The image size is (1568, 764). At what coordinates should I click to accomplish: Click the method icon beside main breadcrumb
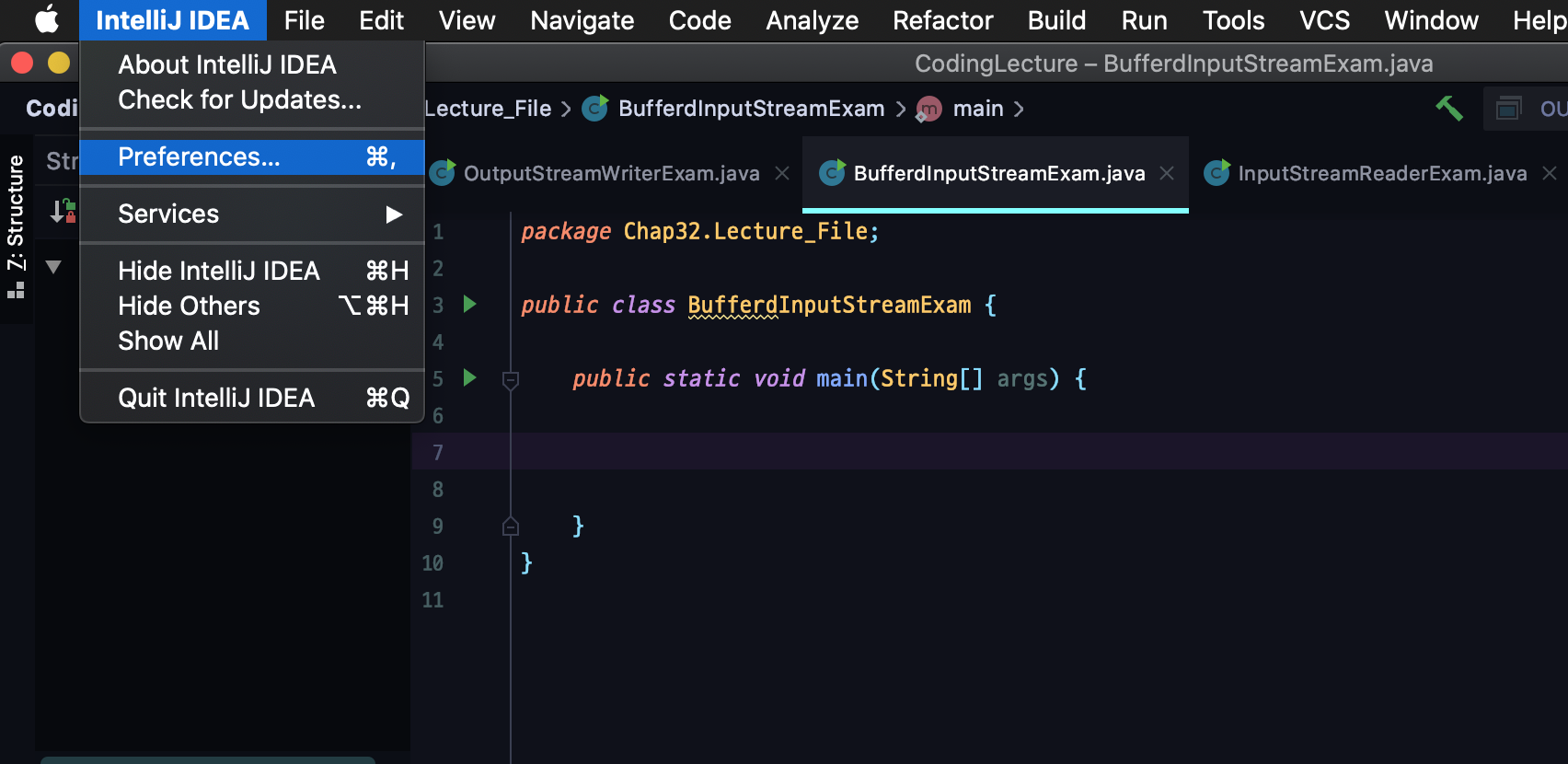click(x=928, y=109)
